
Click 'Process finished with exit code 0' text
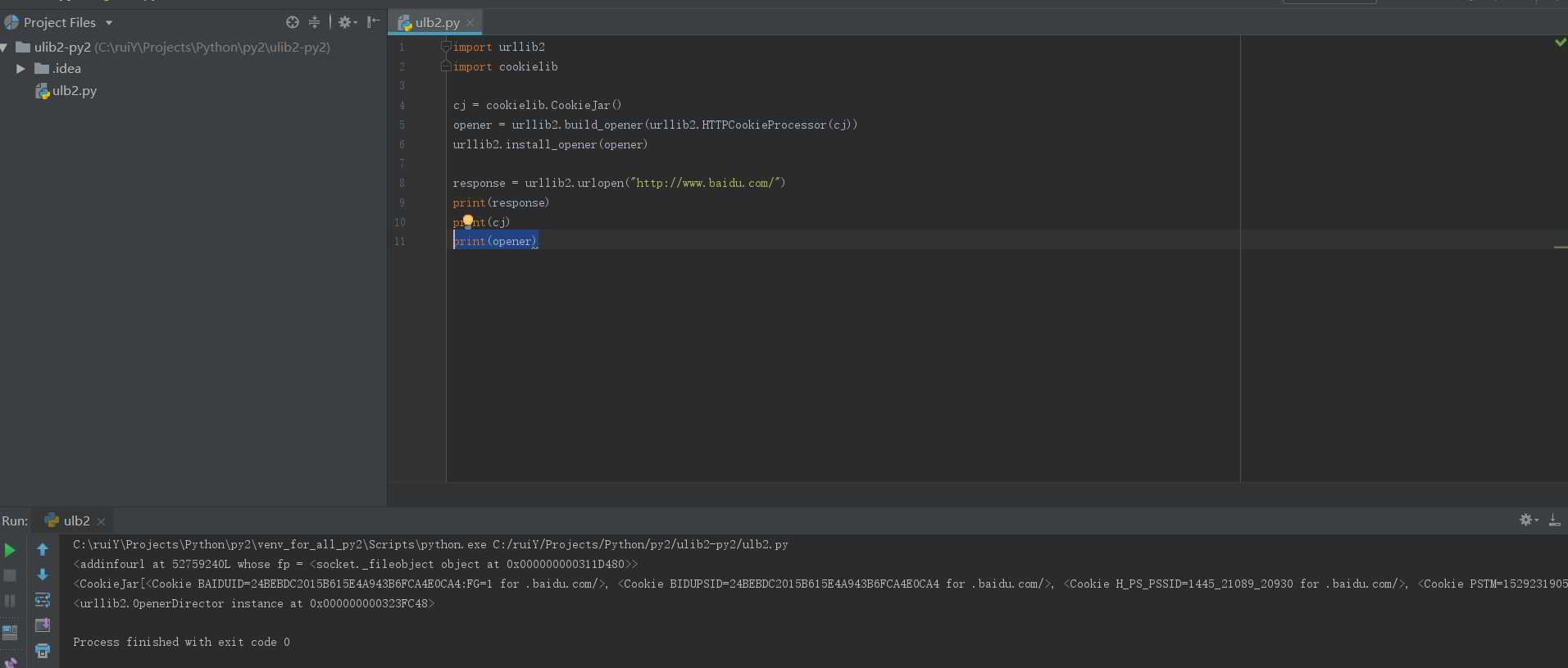[181, 642]
